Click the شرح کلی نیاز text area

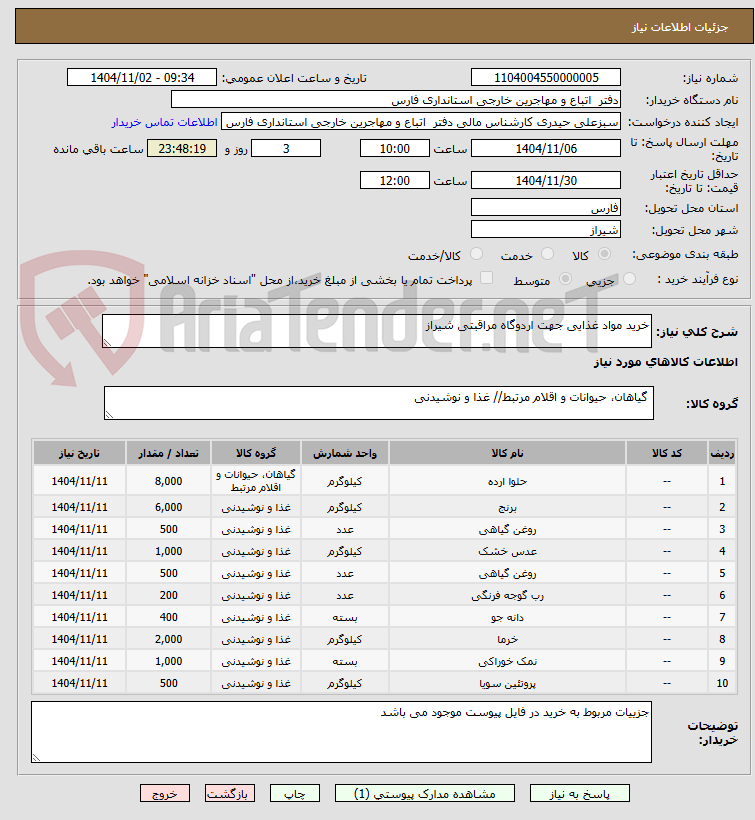[377, 331]
